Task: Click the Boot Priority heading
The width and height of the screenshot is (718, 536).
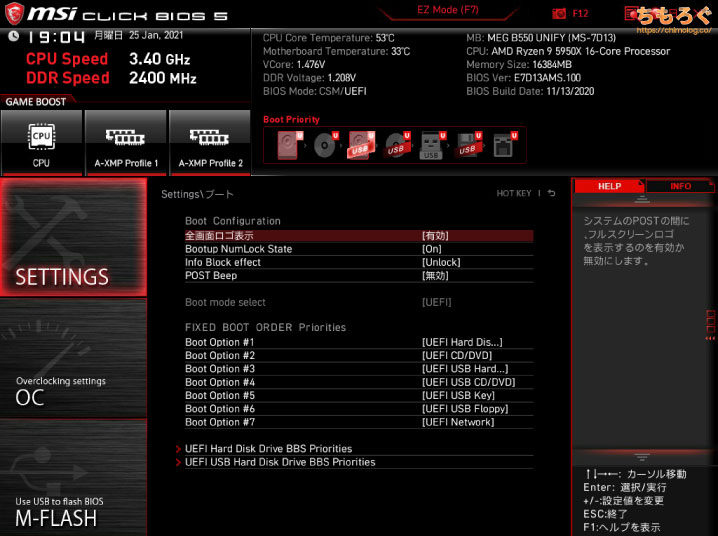Action: [291, 119]
